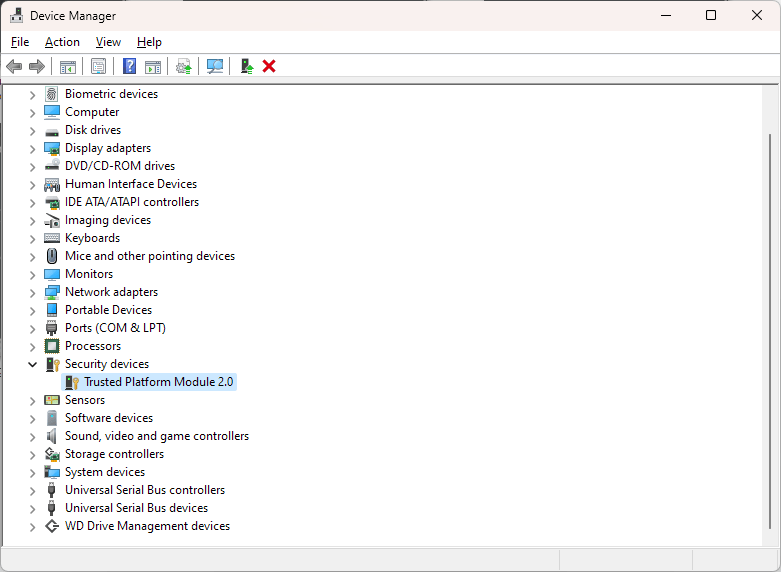Click the blue Help question mark icon
781x572 pixels.
129,66
